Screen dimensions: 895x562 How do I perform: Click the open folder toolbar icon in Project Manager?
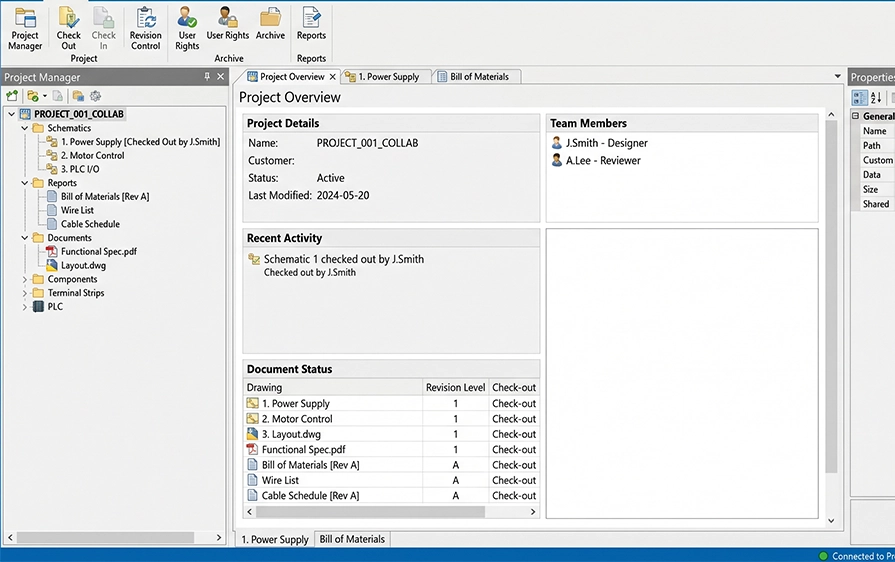click(x=33, y=96)
